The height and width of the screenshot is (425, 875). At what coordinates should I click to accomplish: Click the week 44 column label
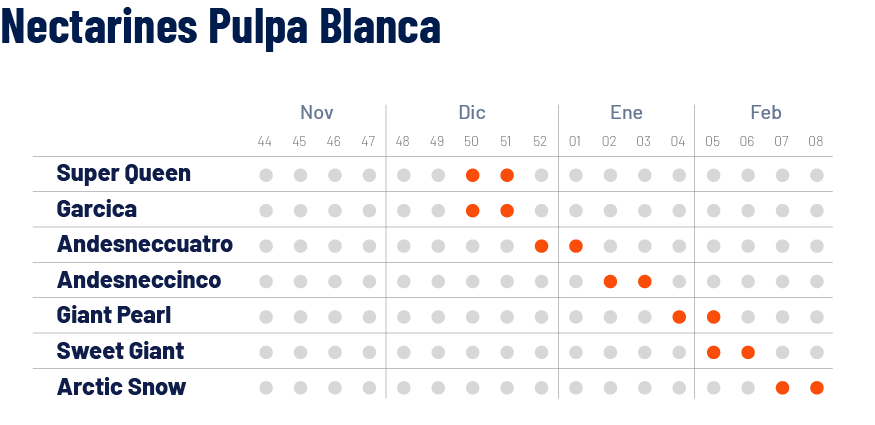pos(265,142)
